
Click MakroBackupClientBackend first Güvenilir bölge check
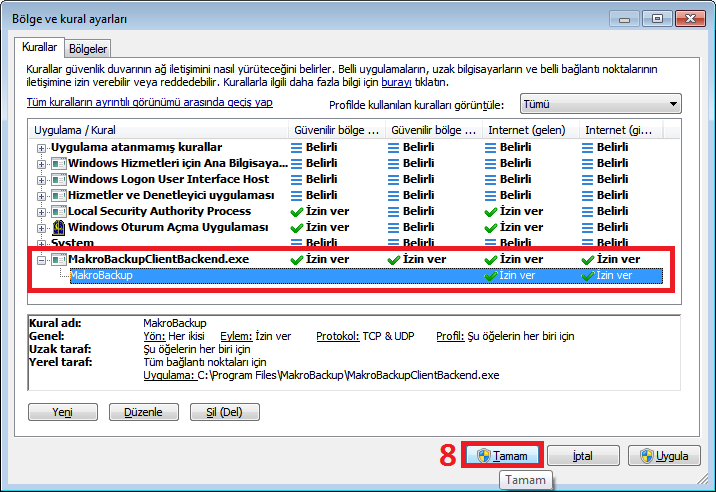click(x=297, y=260)
